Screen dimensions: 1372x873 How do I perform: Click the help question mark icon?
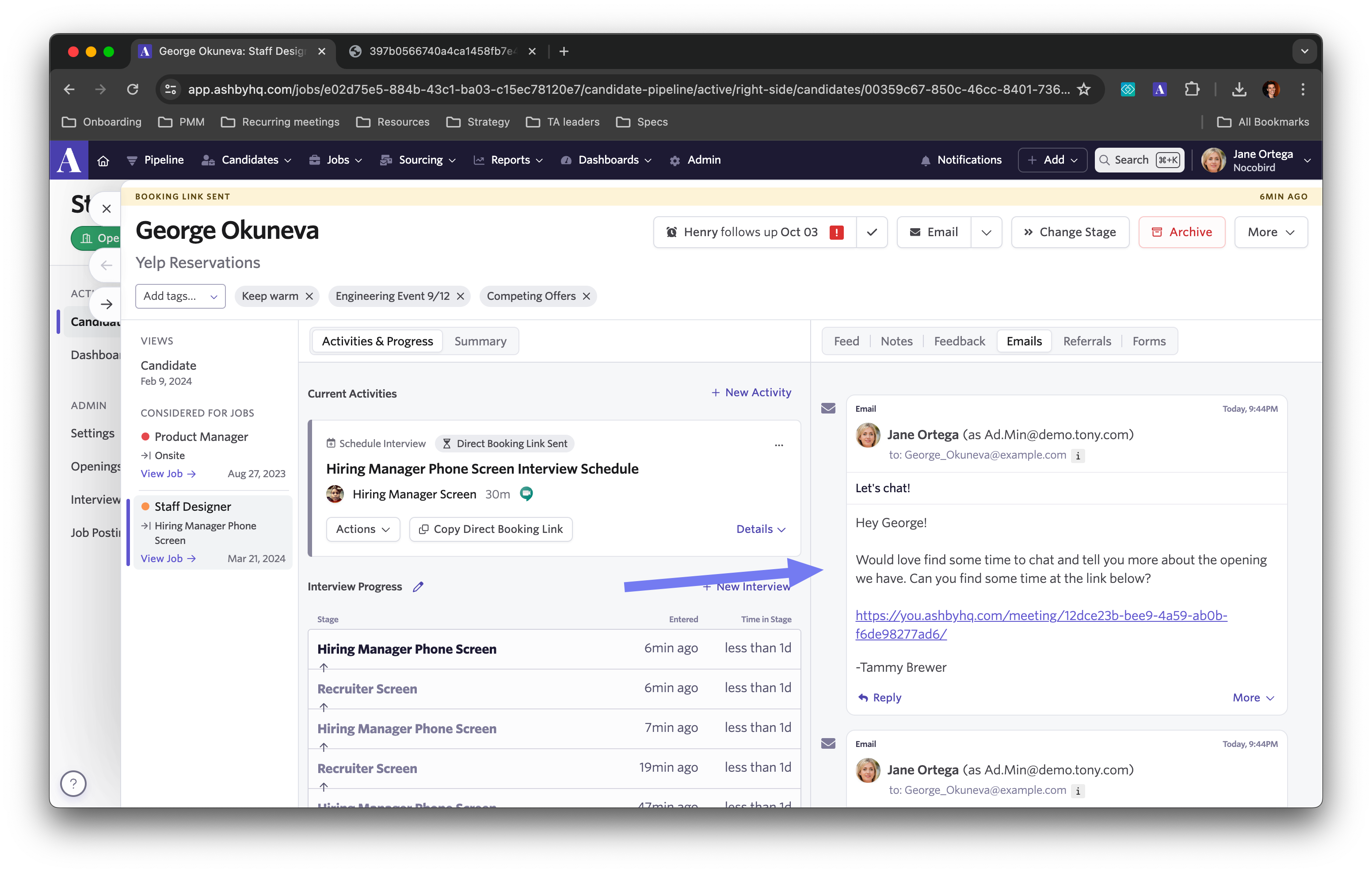73,784
